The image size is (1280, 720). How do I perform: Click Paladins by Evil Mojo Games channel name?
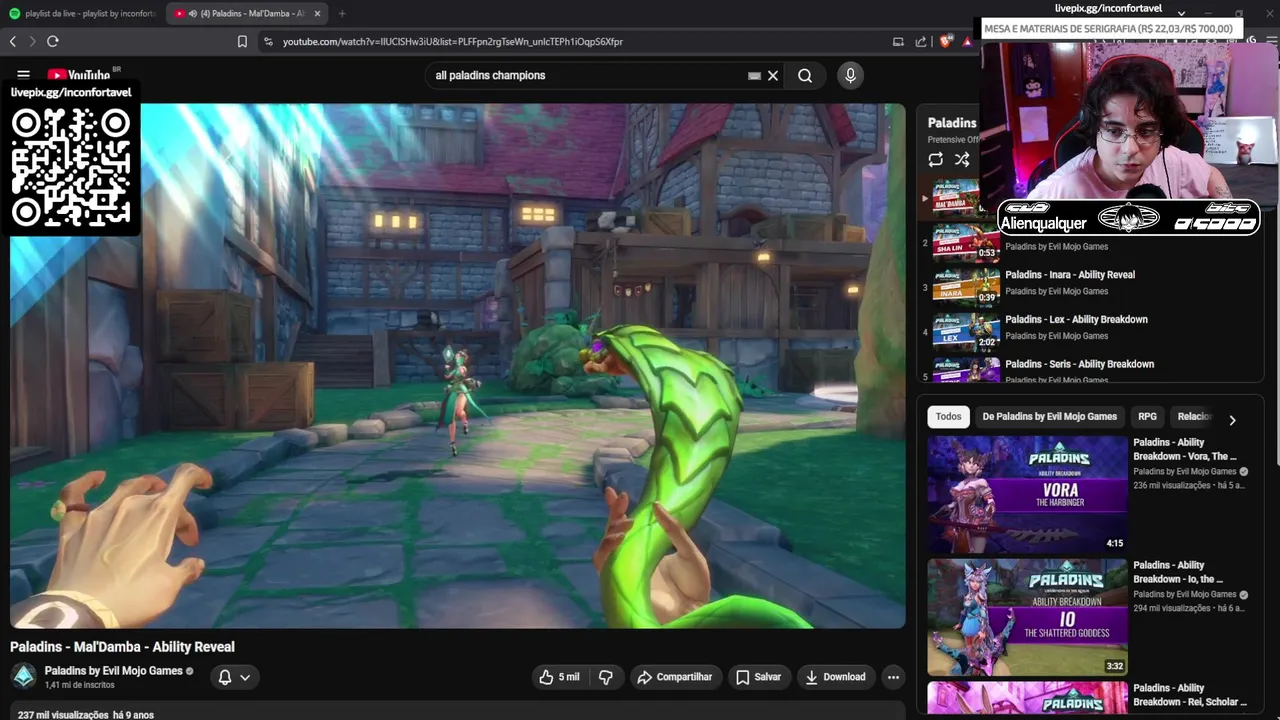(113, 671)
